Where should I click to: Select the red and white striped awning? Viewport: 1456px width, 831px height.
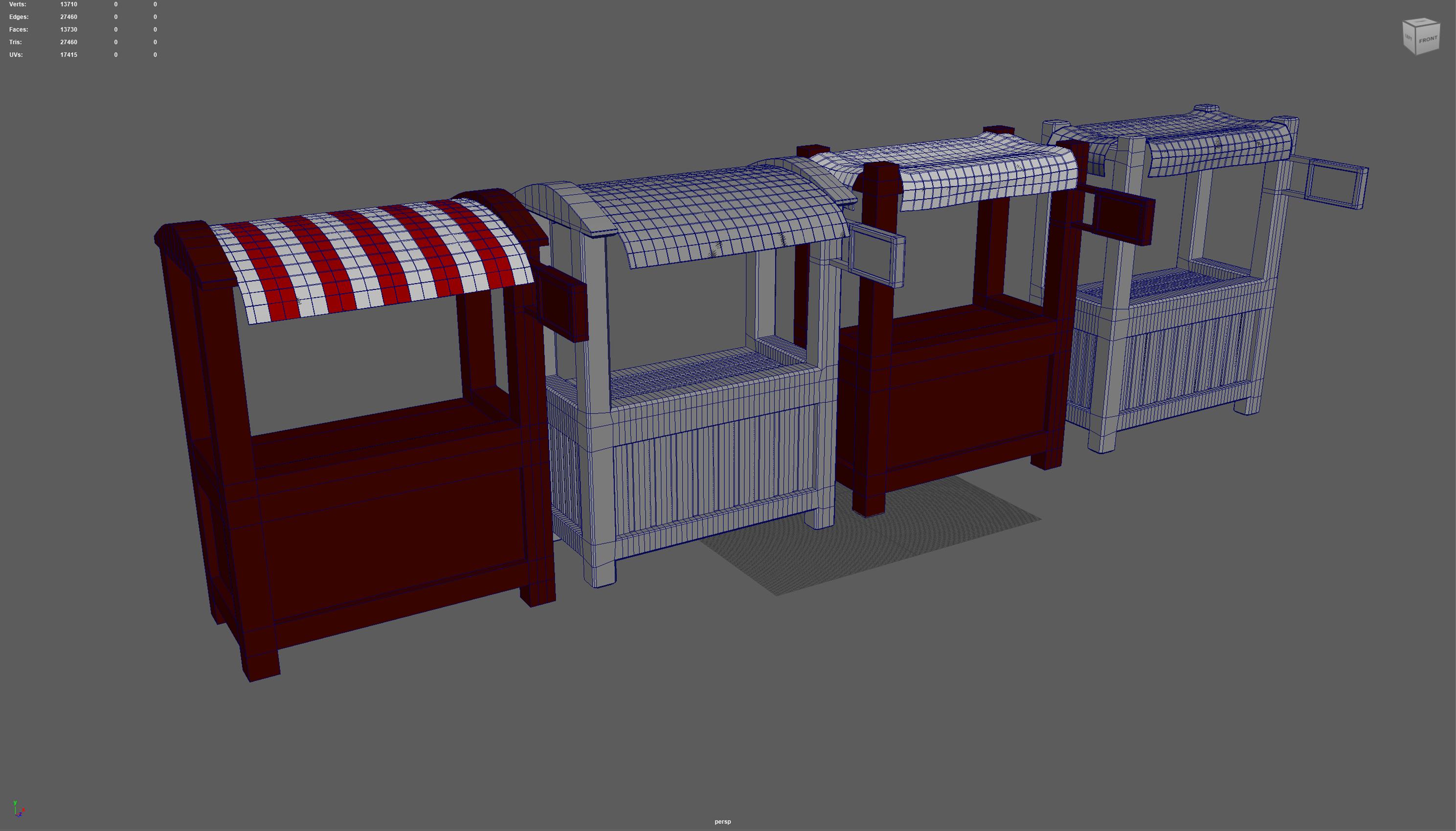(371, 260)
